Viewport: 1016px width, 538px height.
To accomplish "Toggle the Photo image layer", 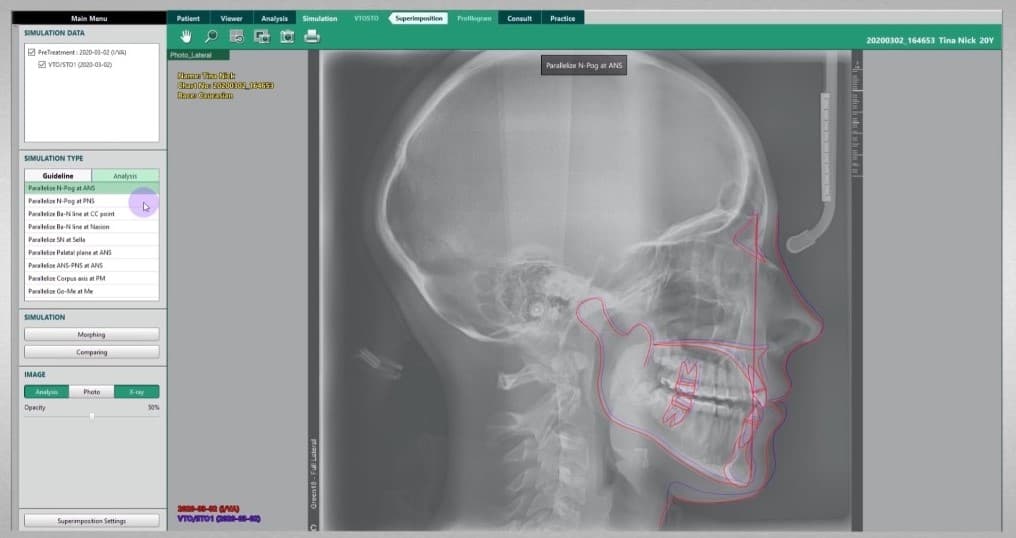I will [91, 392].
